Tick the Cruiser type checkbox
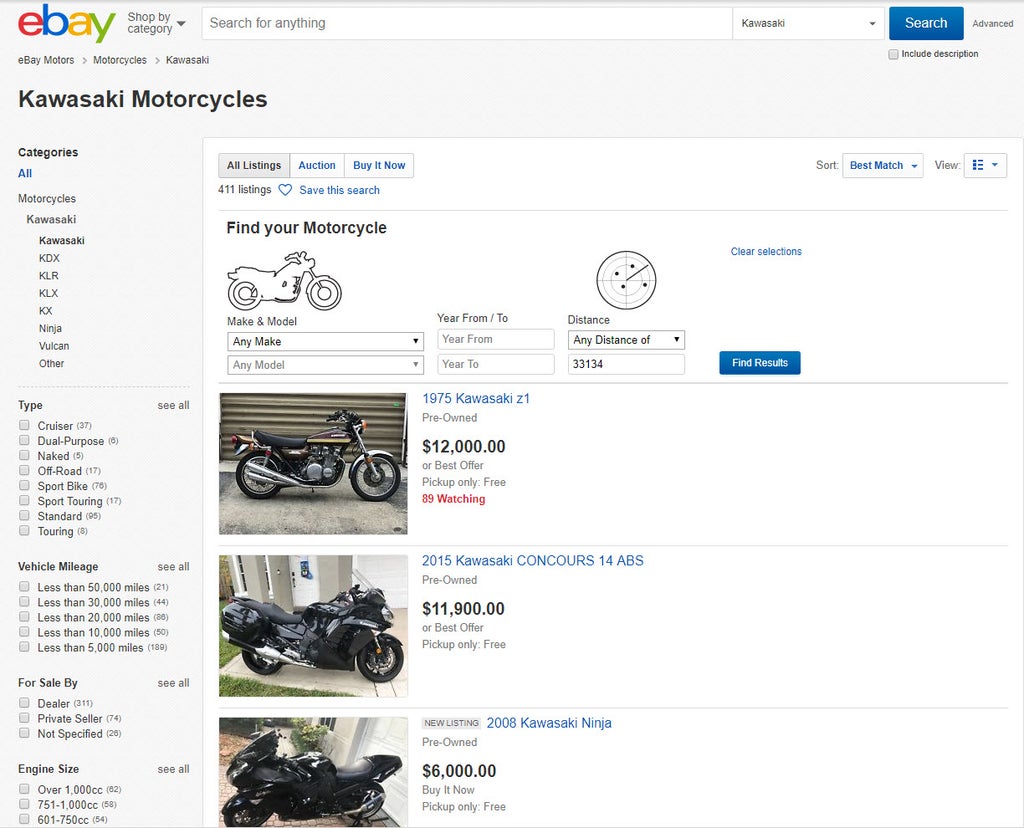This screenshot has width=1024, height=828. tap(24, 425)
